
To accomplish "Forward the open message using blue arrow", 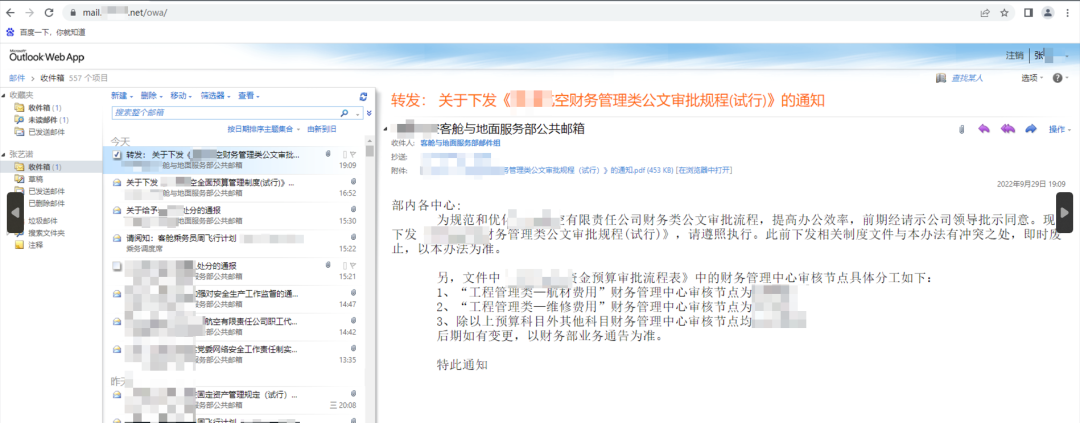I will (x=1031, y=129).
